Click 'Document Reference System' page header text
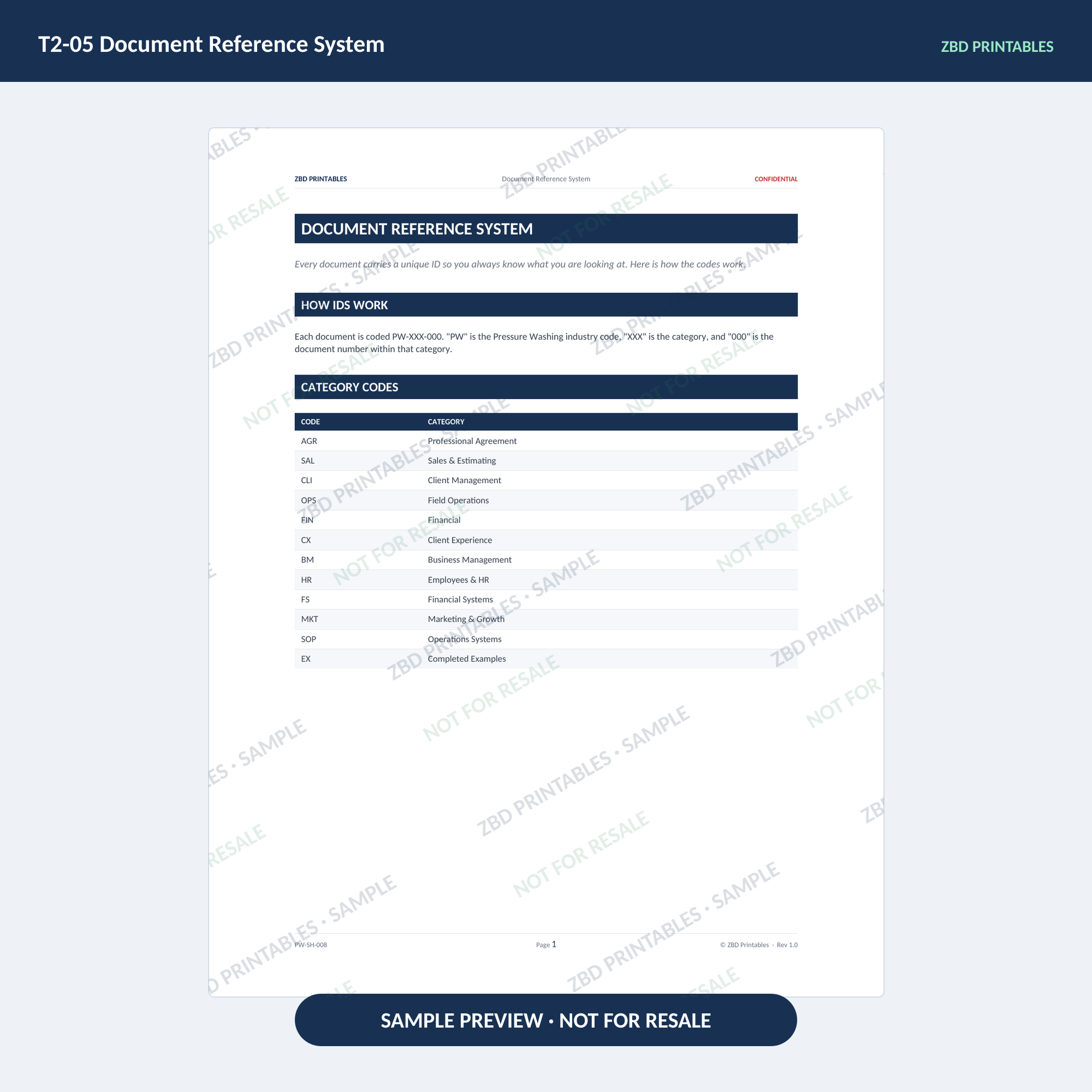 [546, 179]
